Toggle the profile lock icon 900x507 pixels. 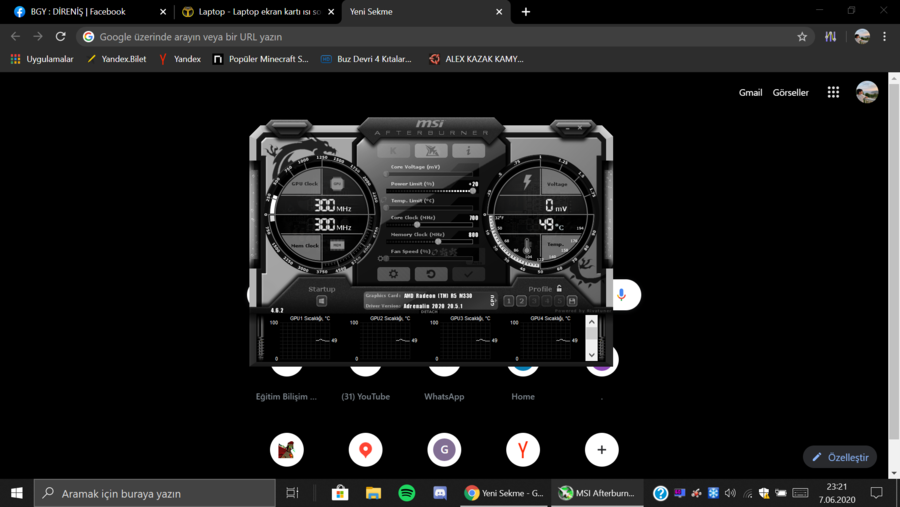coord(559,288)
